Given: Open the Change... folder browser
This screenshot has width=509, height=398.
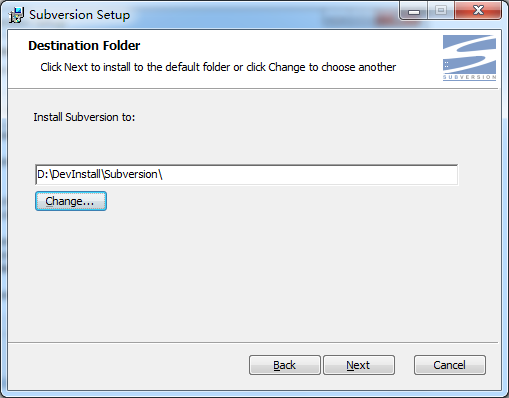Looking at the screenshot, I should tap(71, 201).
